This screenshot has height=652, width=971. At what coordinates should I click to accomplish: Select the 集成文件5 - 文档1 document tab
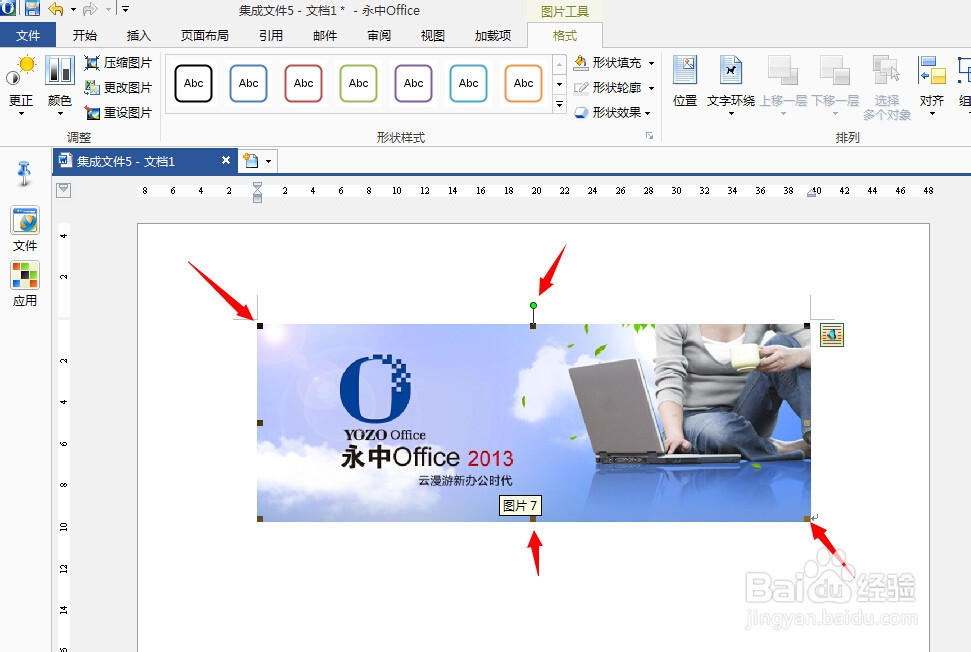146,161
